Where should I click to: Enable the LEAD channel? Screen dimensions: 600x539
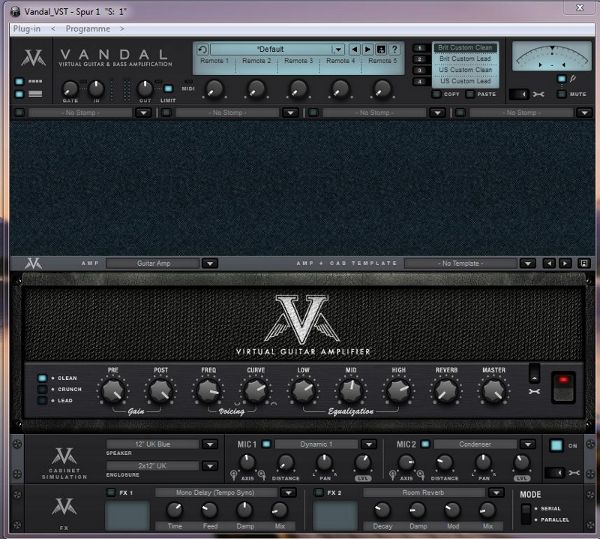point(42,401)
